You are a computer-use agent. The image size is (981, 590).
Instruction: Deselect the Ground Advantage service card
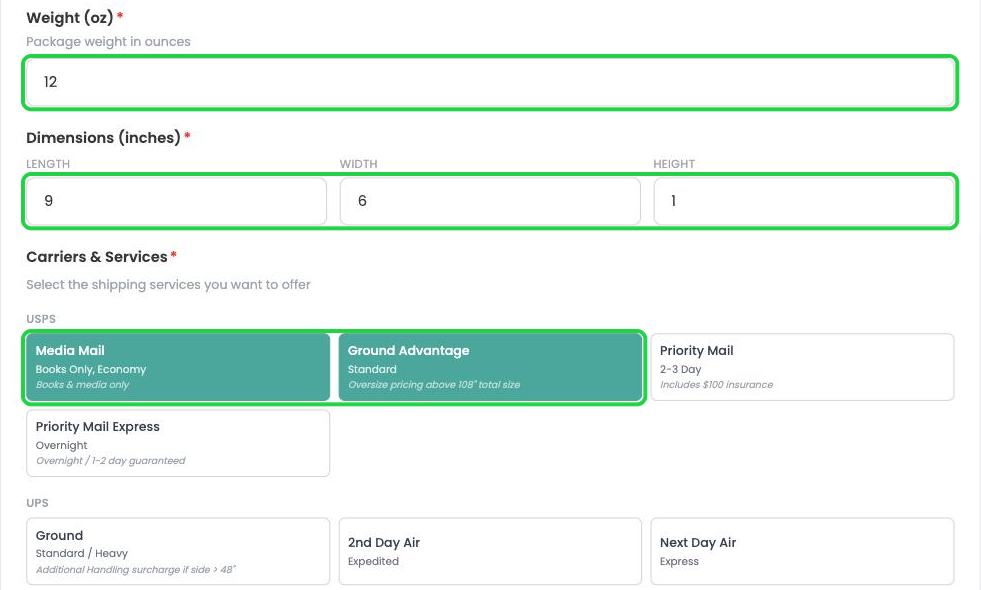490,367
